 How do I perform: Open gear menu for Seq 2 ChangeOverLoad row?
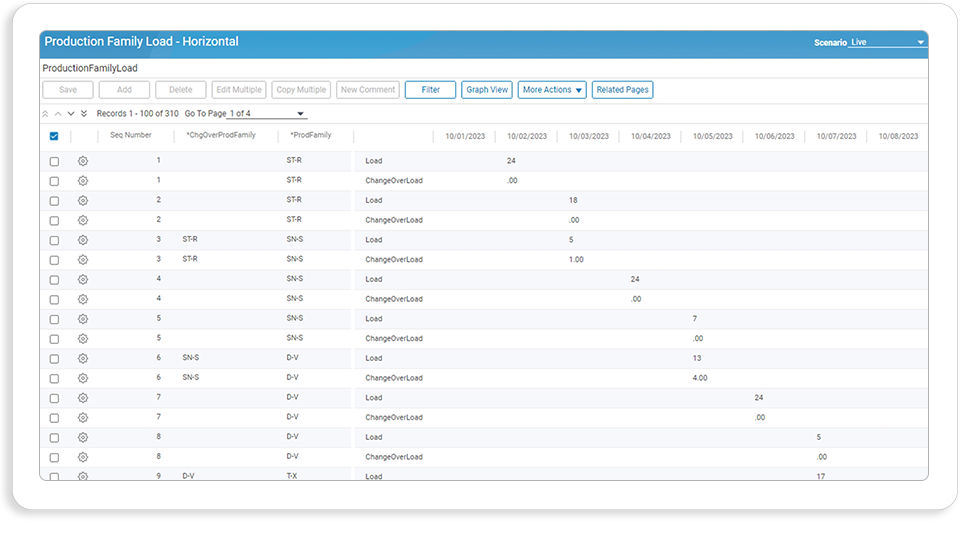pos(83,220)
